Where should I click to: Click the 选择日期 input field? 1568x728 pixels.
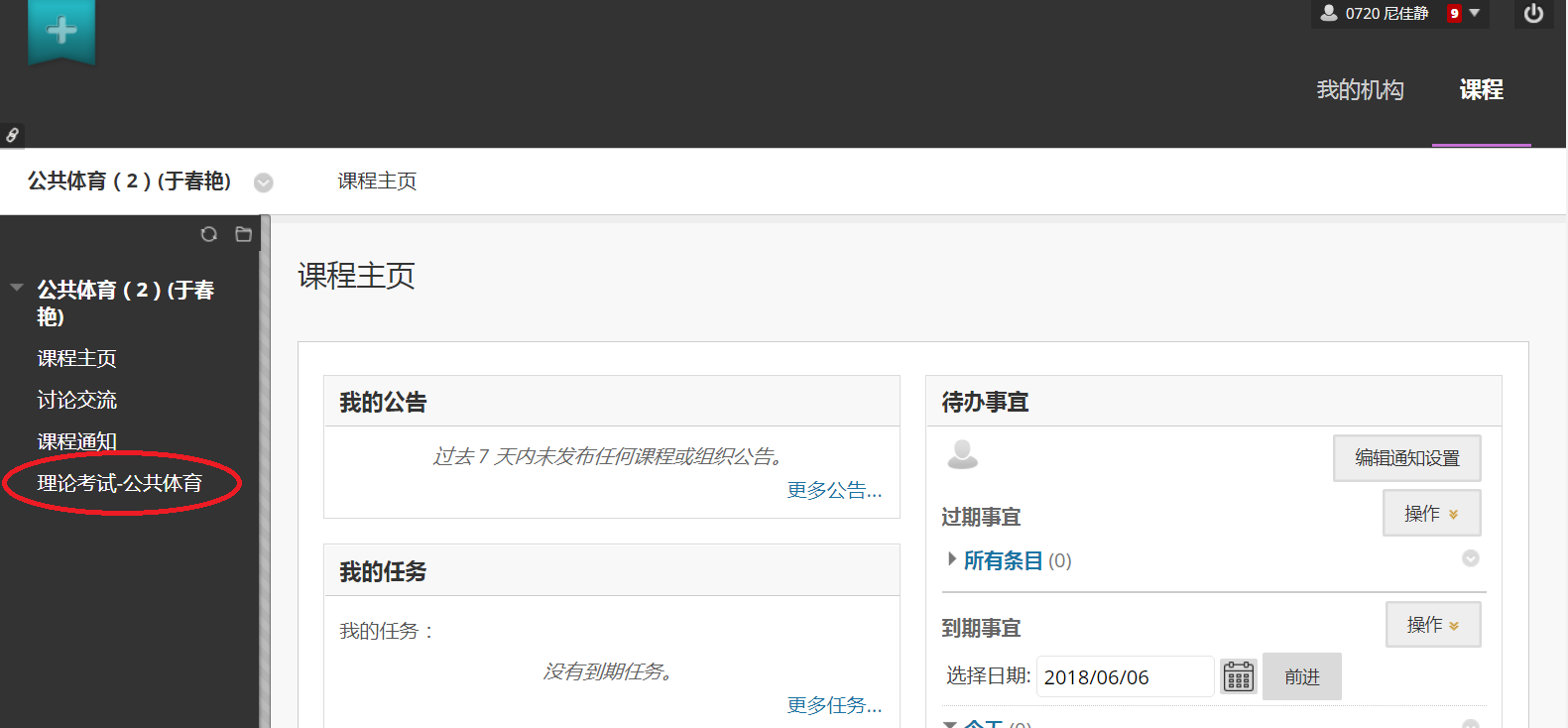pos(1124,677)
